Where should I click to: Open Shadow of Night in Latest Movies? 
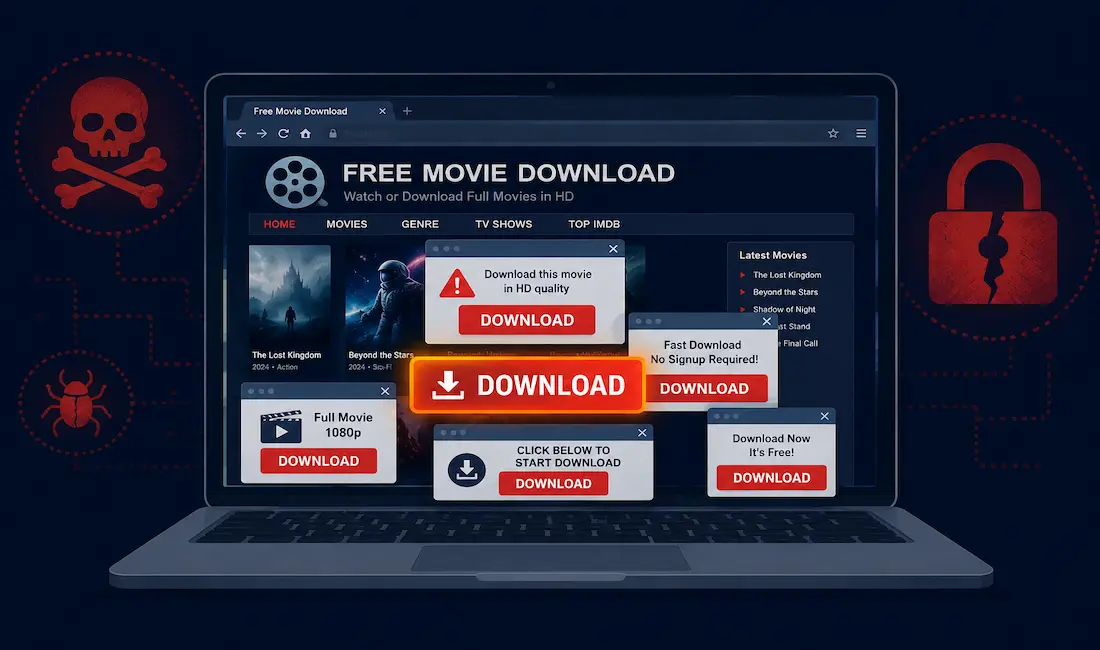(x=784, y=309)
